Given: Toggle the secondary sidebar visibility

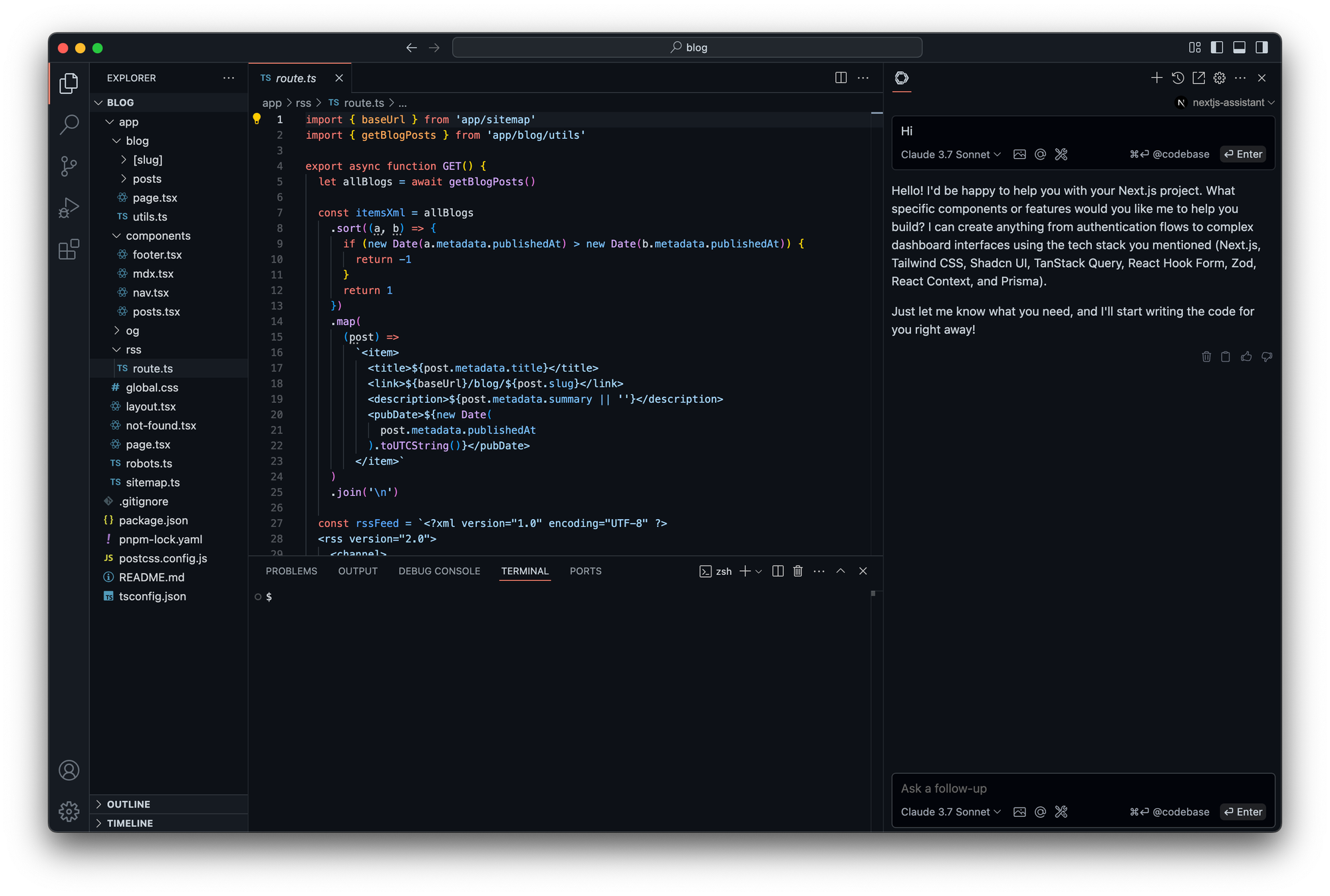Looking at the screenshot, I should pos(1262,47).
